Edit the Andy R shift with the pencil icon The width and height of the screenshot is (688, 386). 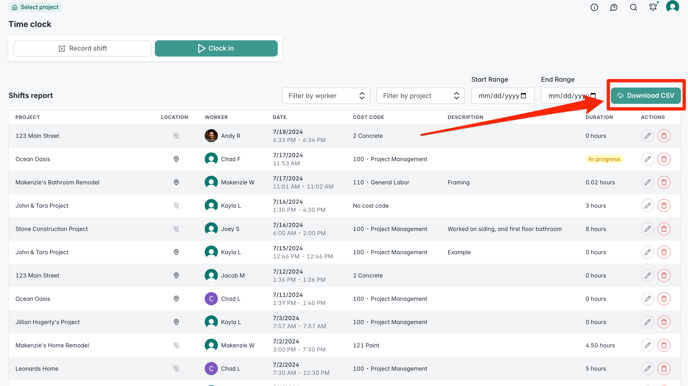point(647,136)
